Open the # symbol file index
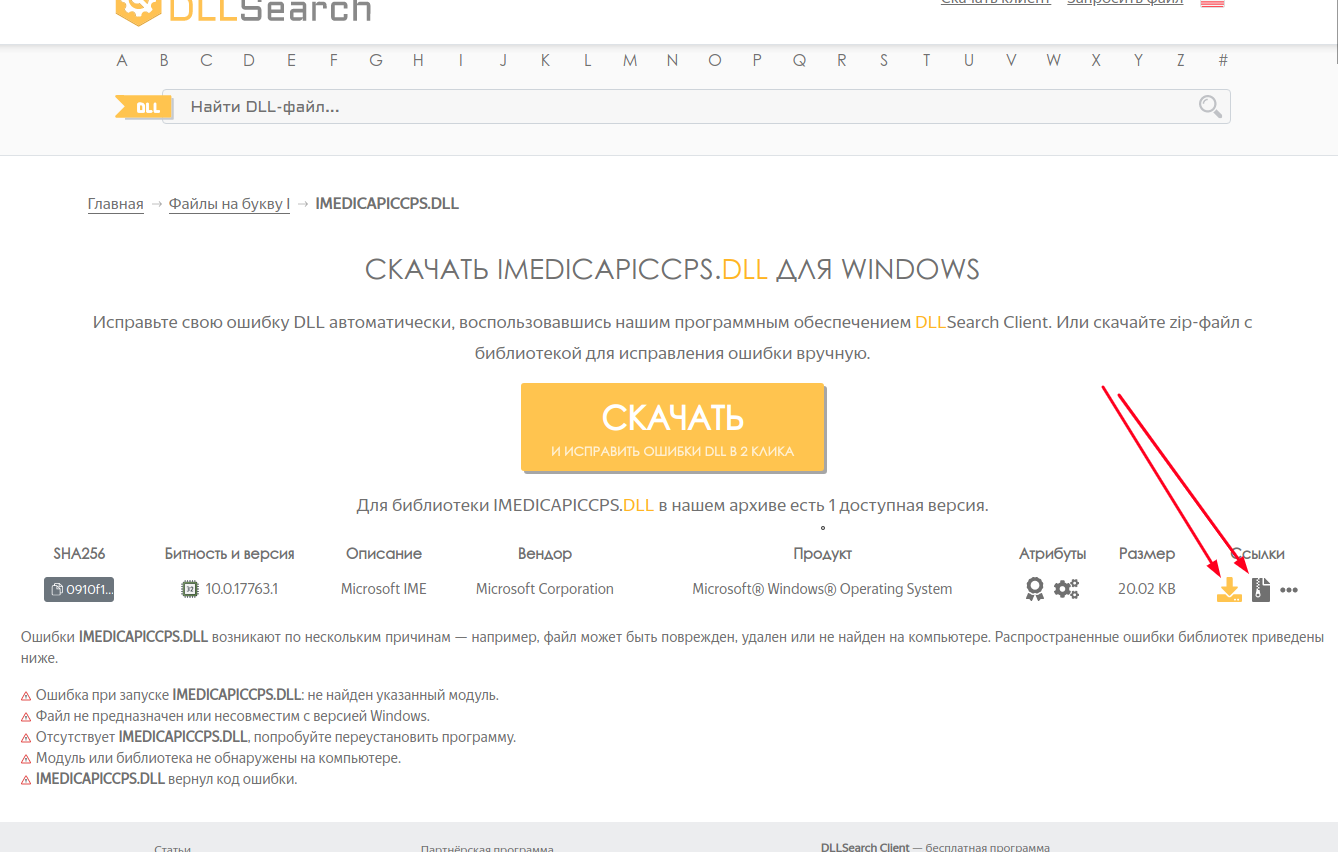The width and height of the screenshot is (1338, 852). pyautogui.click(x=1223, y=60)
